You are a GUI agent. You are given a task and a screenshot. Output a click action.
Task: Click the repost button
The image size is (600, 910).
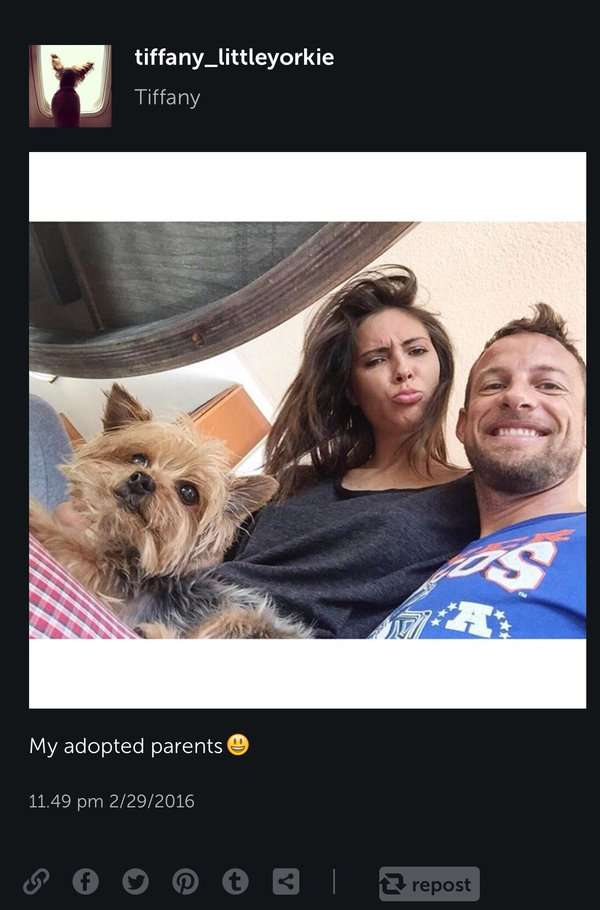pyautogui.click(x=429, y=884)
